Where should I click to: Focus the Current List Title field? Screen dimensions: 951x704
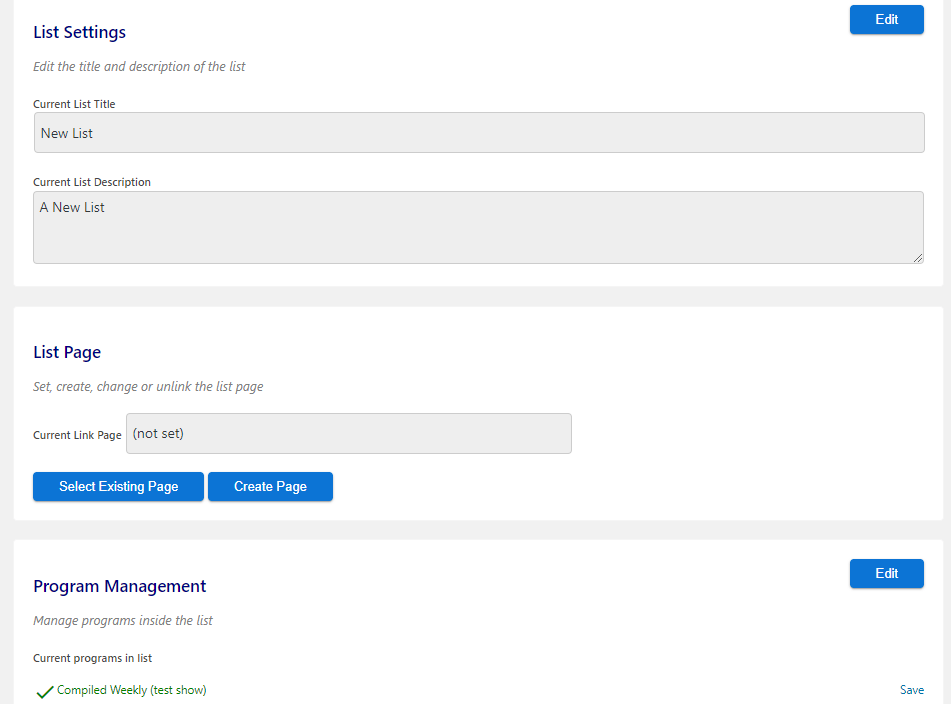[x=479, y=132]
